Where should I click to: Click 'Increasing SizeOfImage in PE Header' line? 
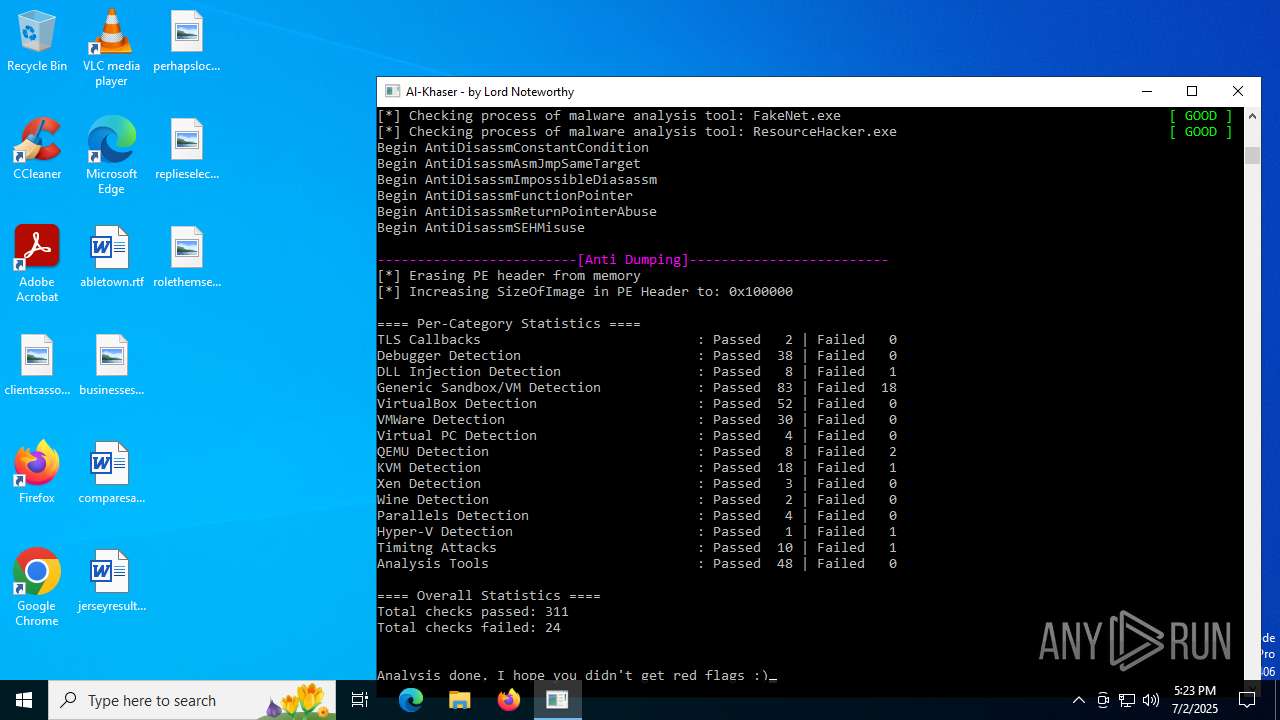tap(585, 292)
